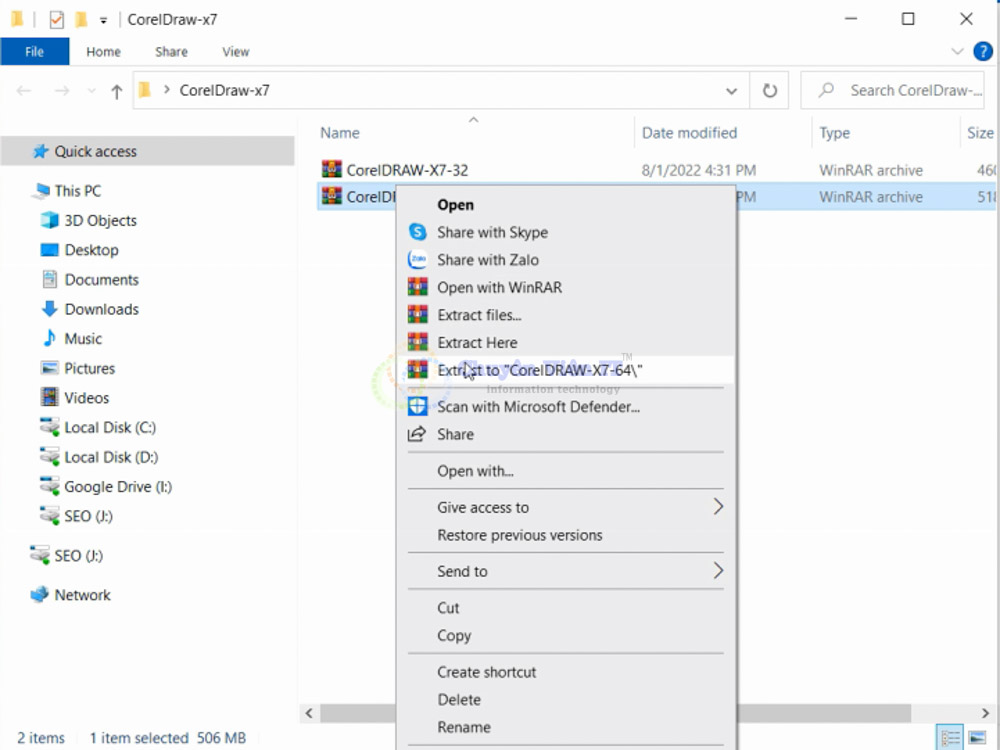The height and width of the screenshot is (750, 1000).
Task: Expand the address bar history dropdown
Action: tap(732, 91)
